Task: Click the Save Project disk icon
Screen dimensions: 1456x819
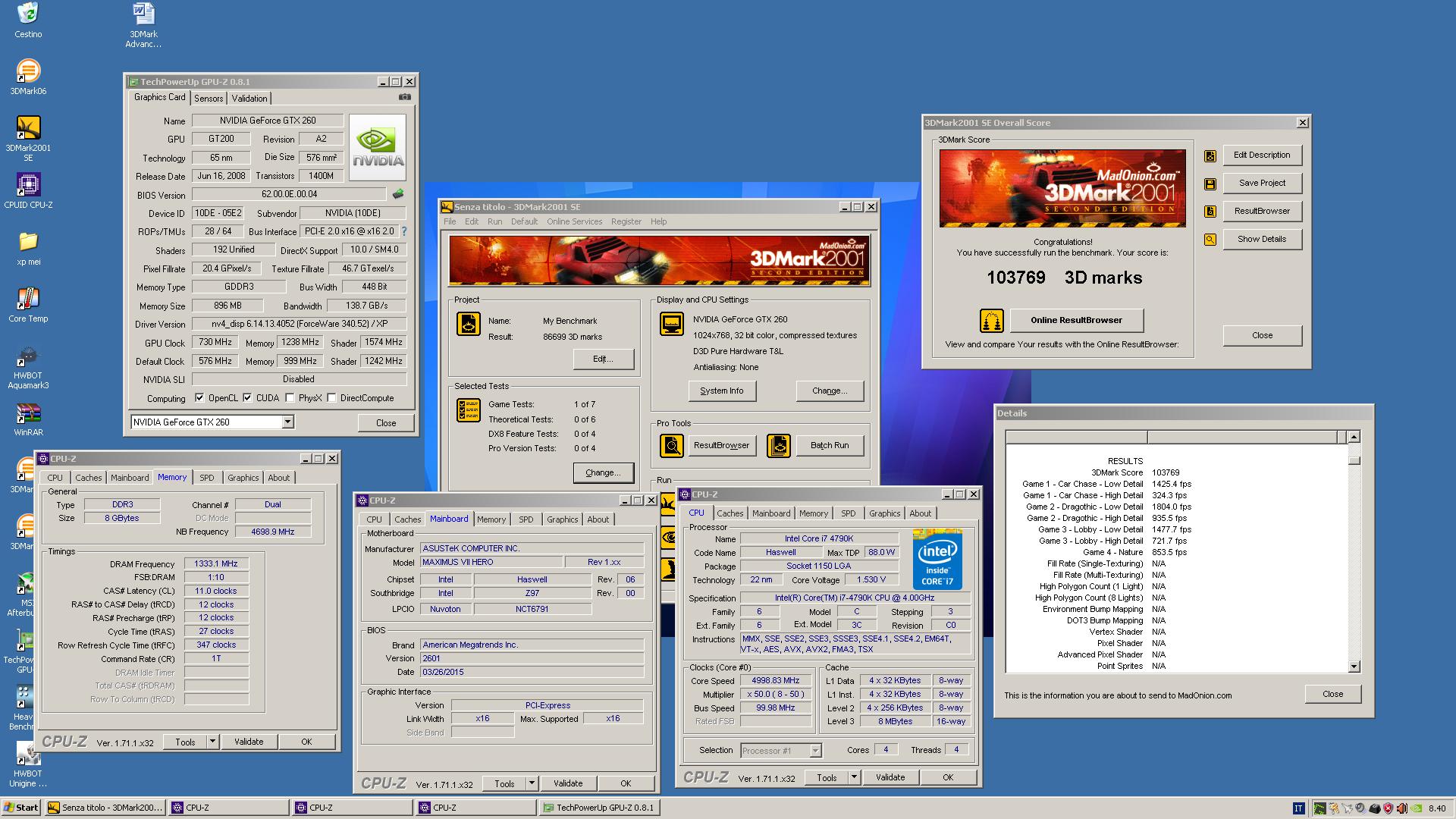Action: [1210, 184]
